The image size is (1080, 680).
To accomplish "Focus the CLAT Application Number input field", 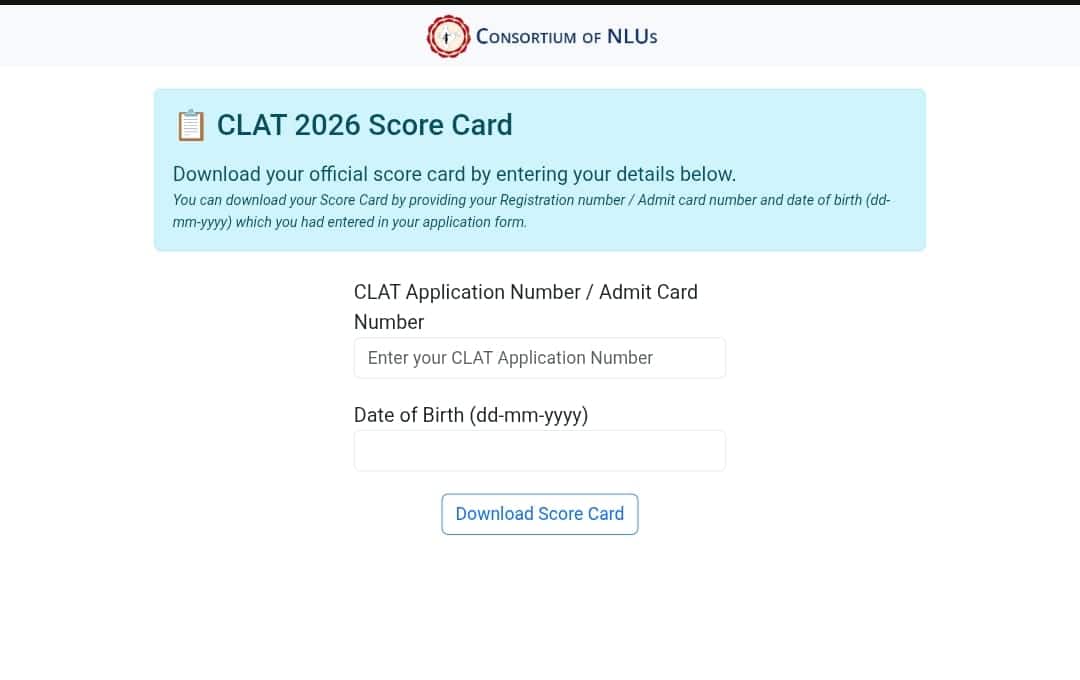I will 539,358.
